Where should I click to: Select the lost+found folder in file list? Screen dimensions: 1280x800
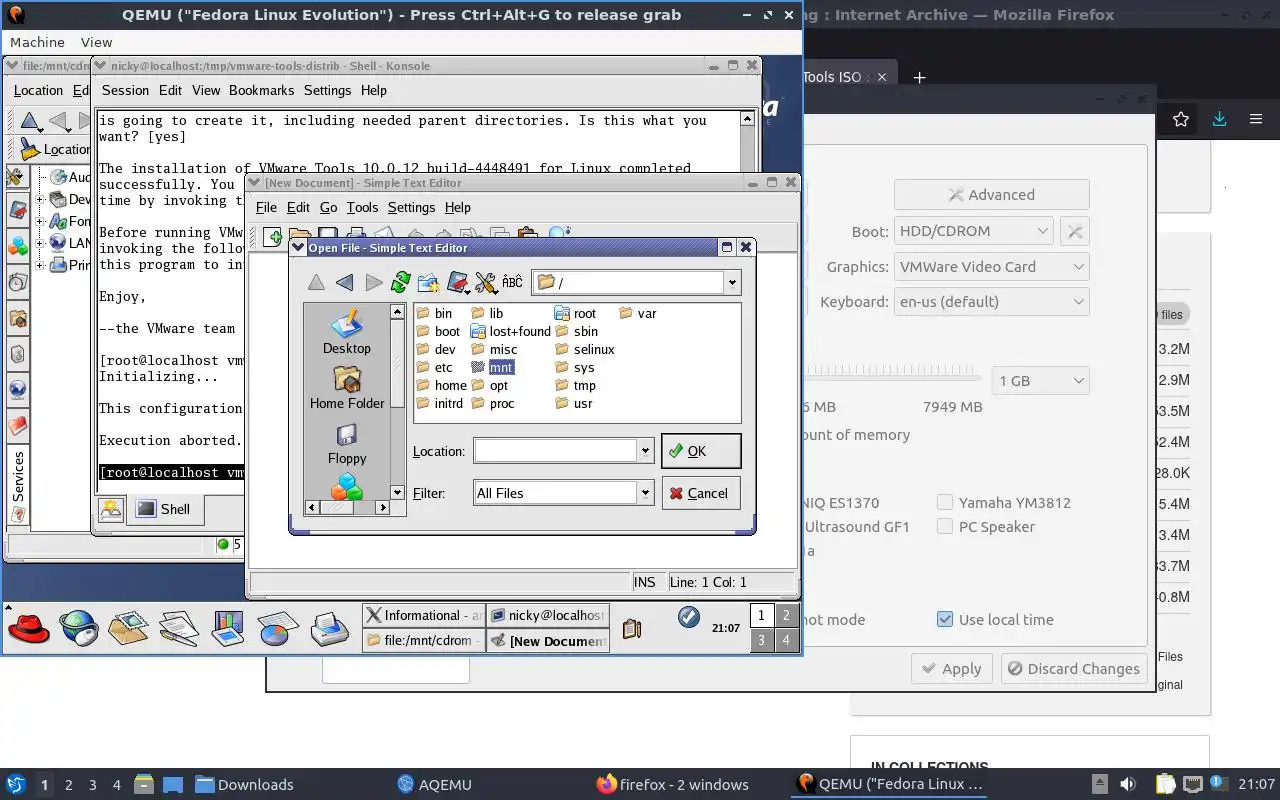pyautogui.click(x=510, y=331)
